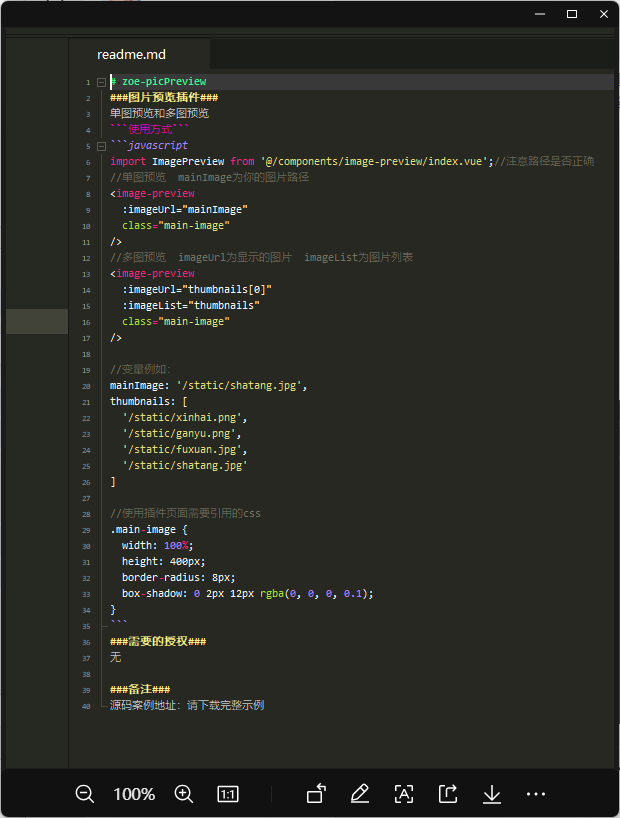Zoom in with the magnifier plus icon

click(184, 794)
